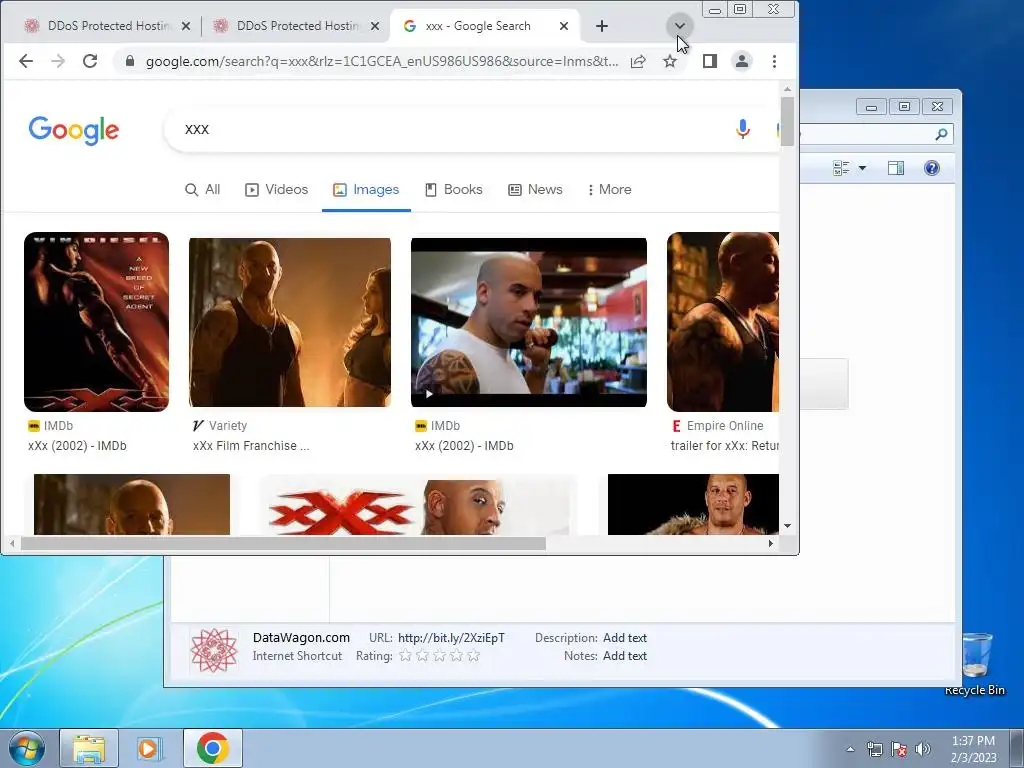Open the Variety xXx Film Franchise image

tap(290, 322)
